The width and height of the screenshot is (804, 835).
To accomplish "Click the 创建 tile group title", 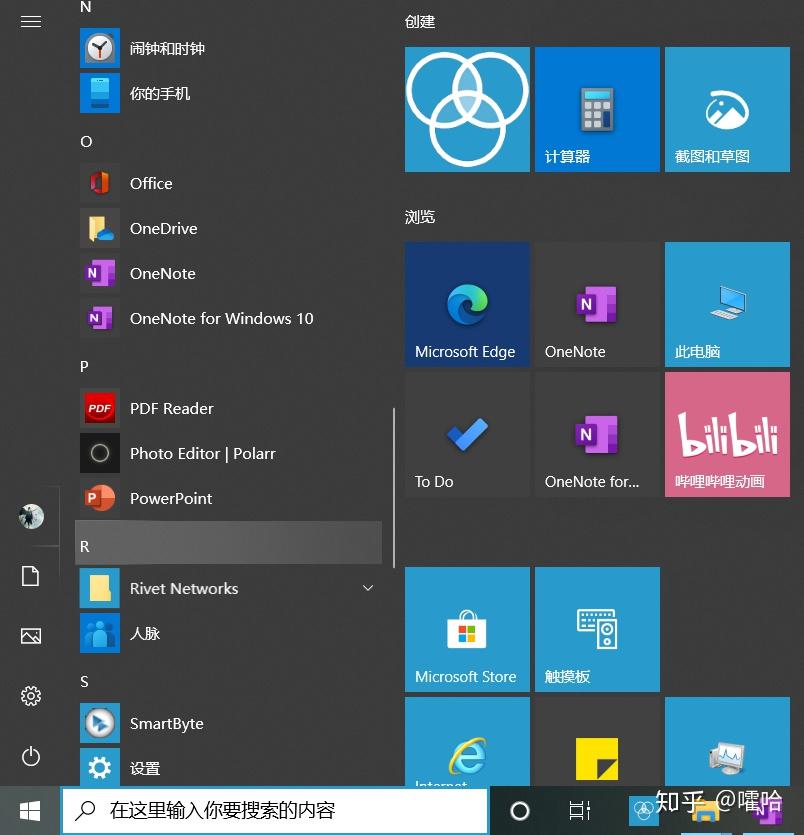I will 420,21.
